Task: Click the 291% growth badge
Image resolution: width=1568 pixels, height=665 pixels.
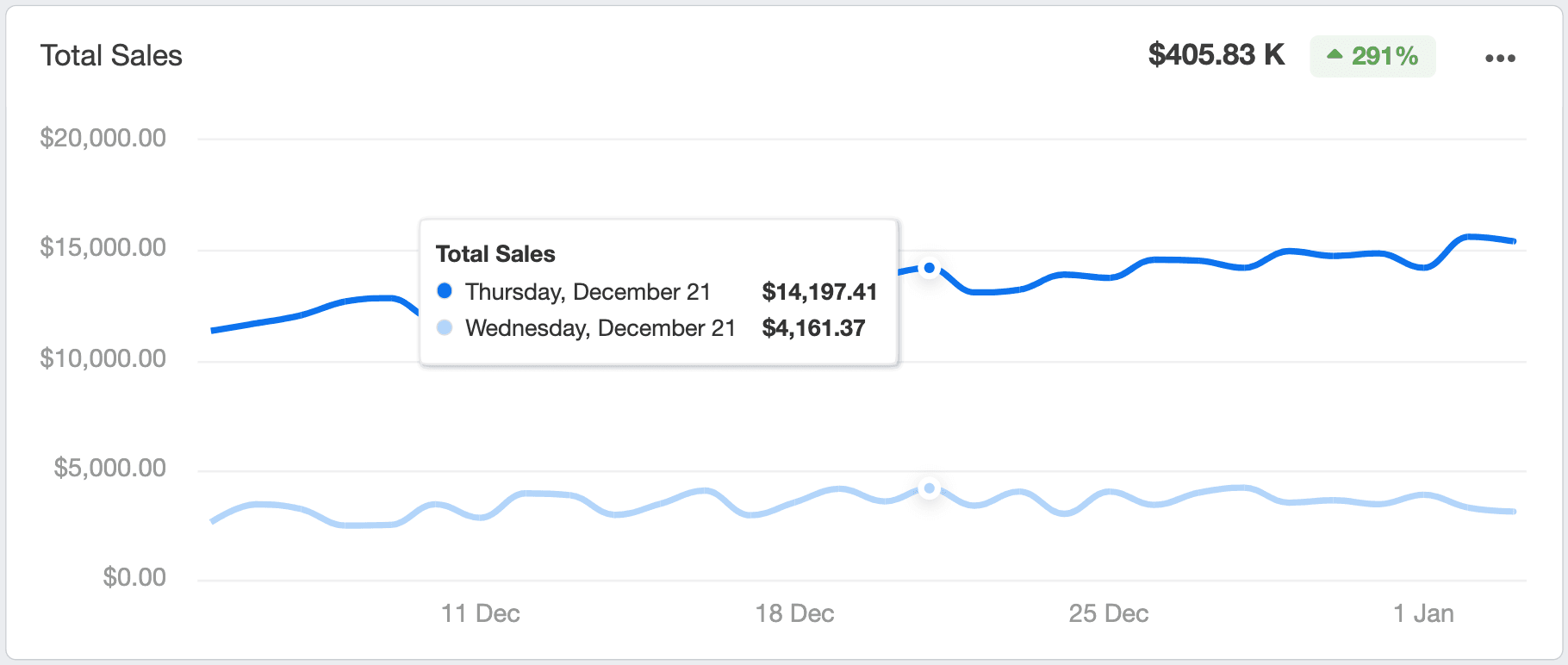Action: 1373,56
